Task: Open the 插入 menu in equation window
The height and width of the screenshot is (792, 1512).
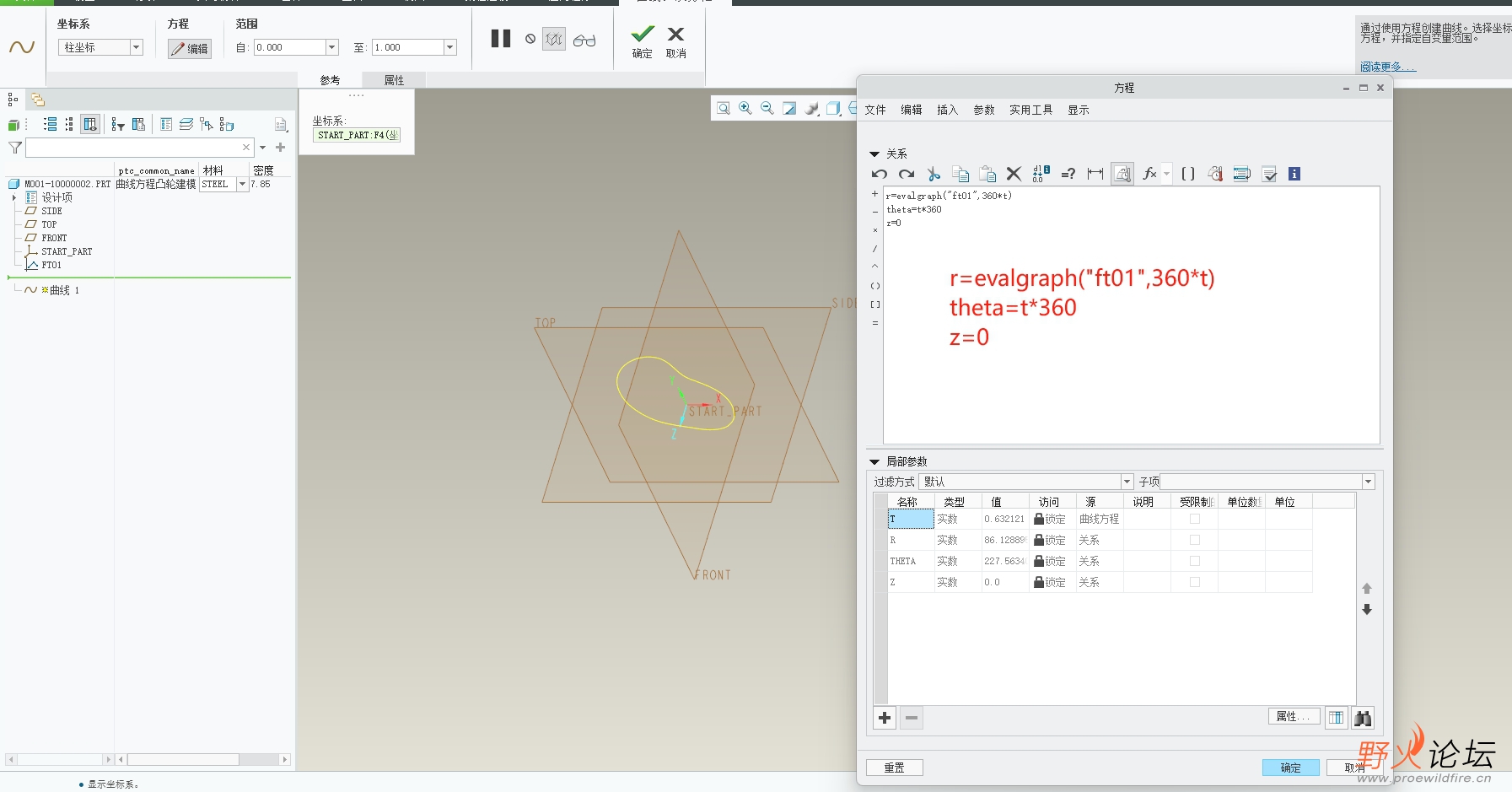Action: click(948, 110)
